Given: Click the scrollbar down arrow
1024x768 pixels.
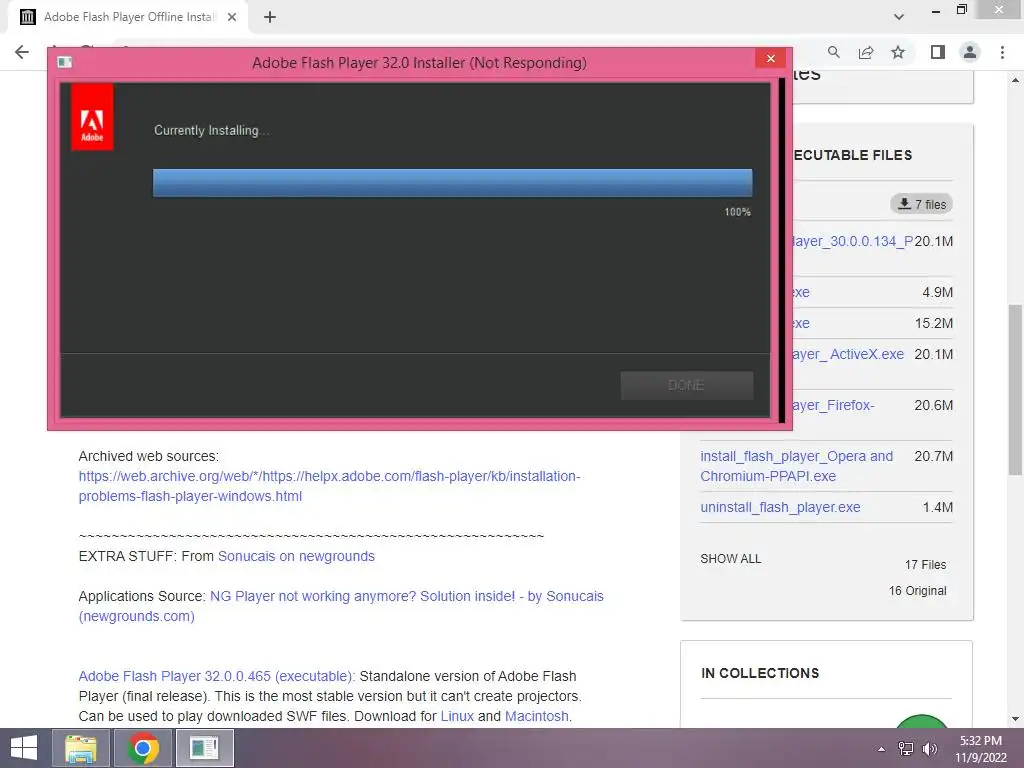Looking at the screenshot, I should (x=1015, y=719).
